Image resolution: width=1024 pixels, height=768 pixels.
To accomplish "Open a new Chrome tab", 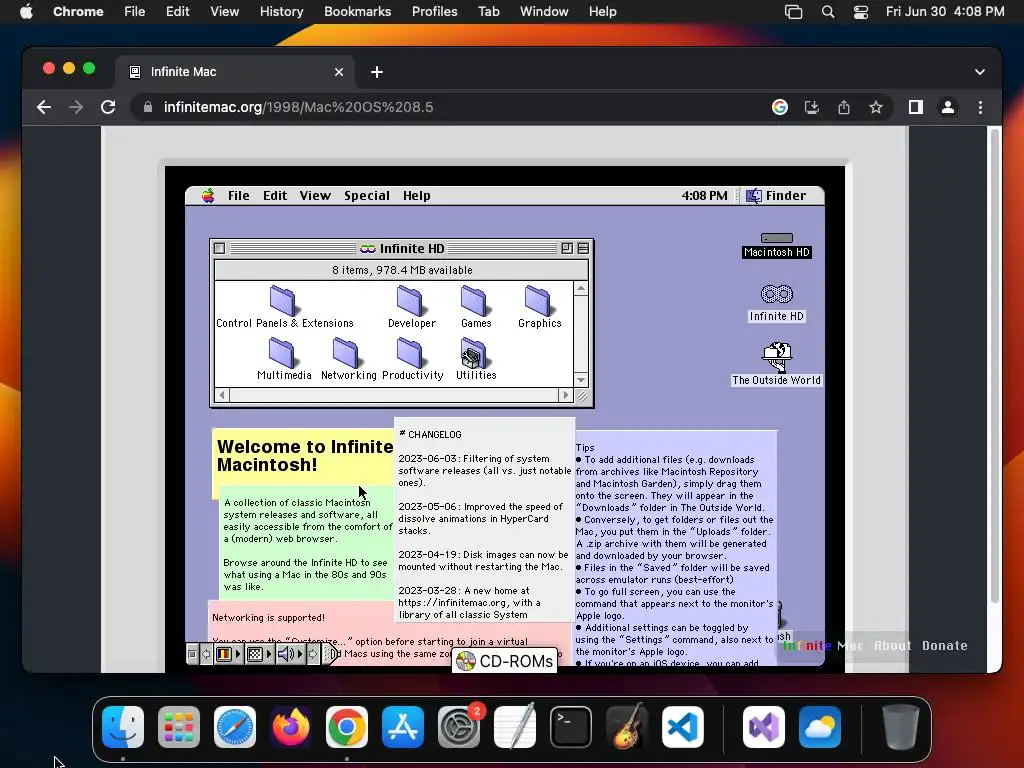I will pyautogui.click(x=377, y=72).
